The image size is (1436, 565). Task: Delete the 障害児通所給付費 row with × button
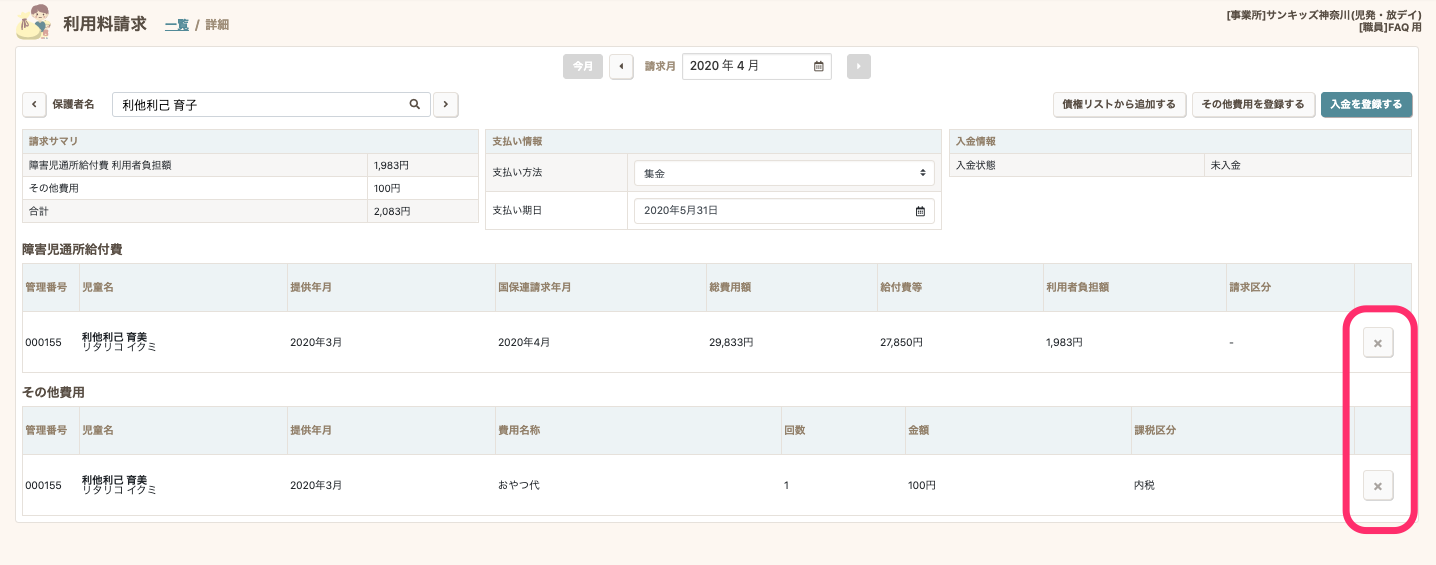[x=1377, y=343]
